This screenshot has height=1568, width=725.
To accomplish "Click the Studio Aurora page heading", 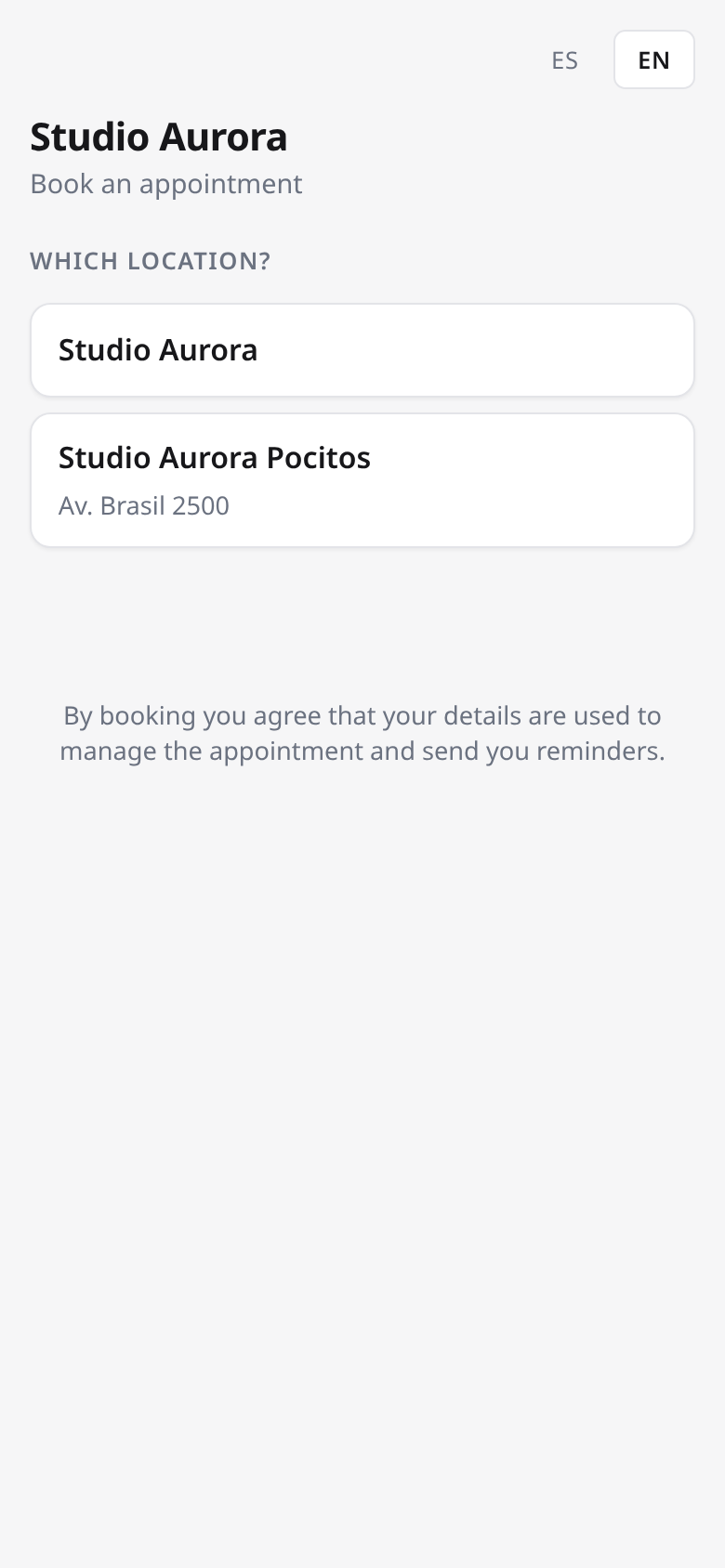I will pyautogui.click(x=159, y=137).
